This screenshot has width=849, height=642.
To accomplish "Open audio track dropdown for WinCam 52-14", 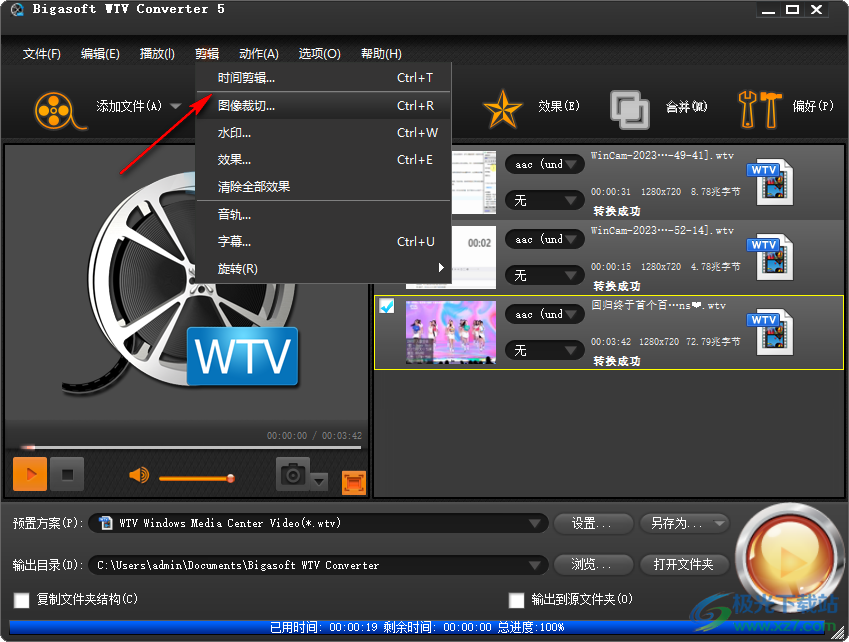I will [x=545, y=239].
